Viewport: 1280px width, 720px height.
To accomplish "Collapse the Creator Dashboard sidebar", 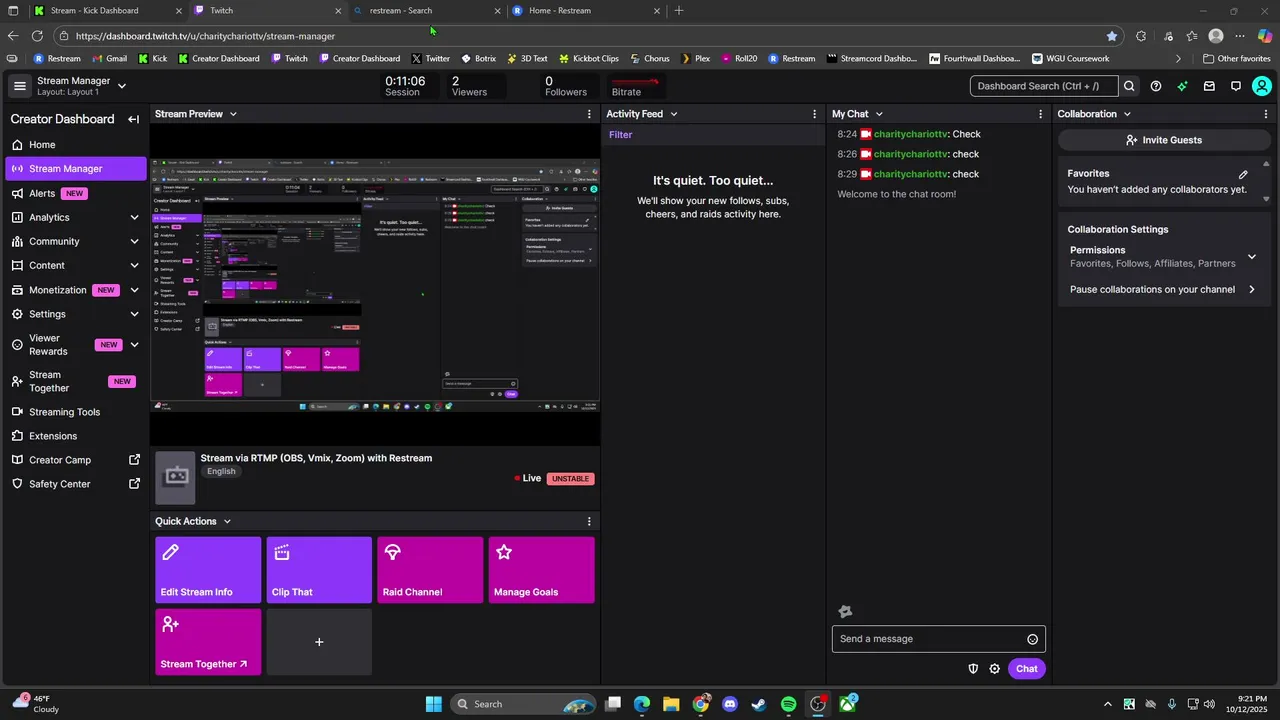I will [133, 119].
